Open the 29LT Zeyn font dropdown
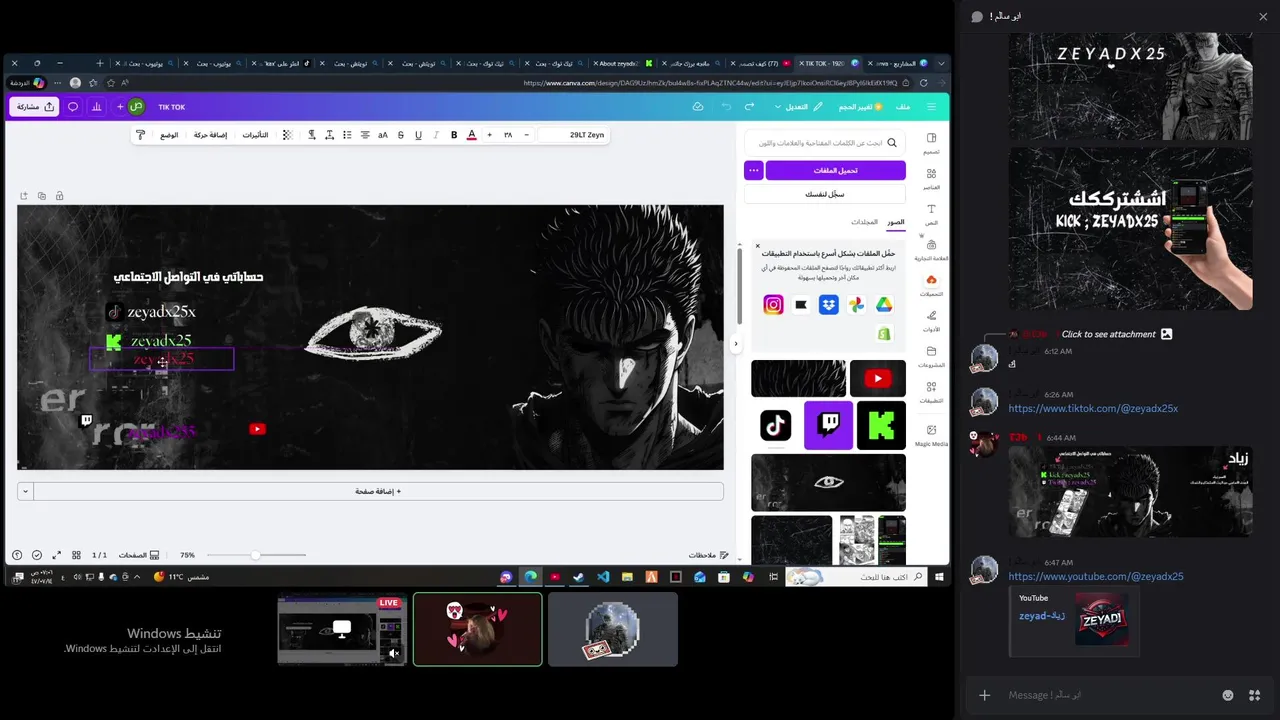Image resolution: width=1280 pixels, height=720 pixels. (574, 135)
